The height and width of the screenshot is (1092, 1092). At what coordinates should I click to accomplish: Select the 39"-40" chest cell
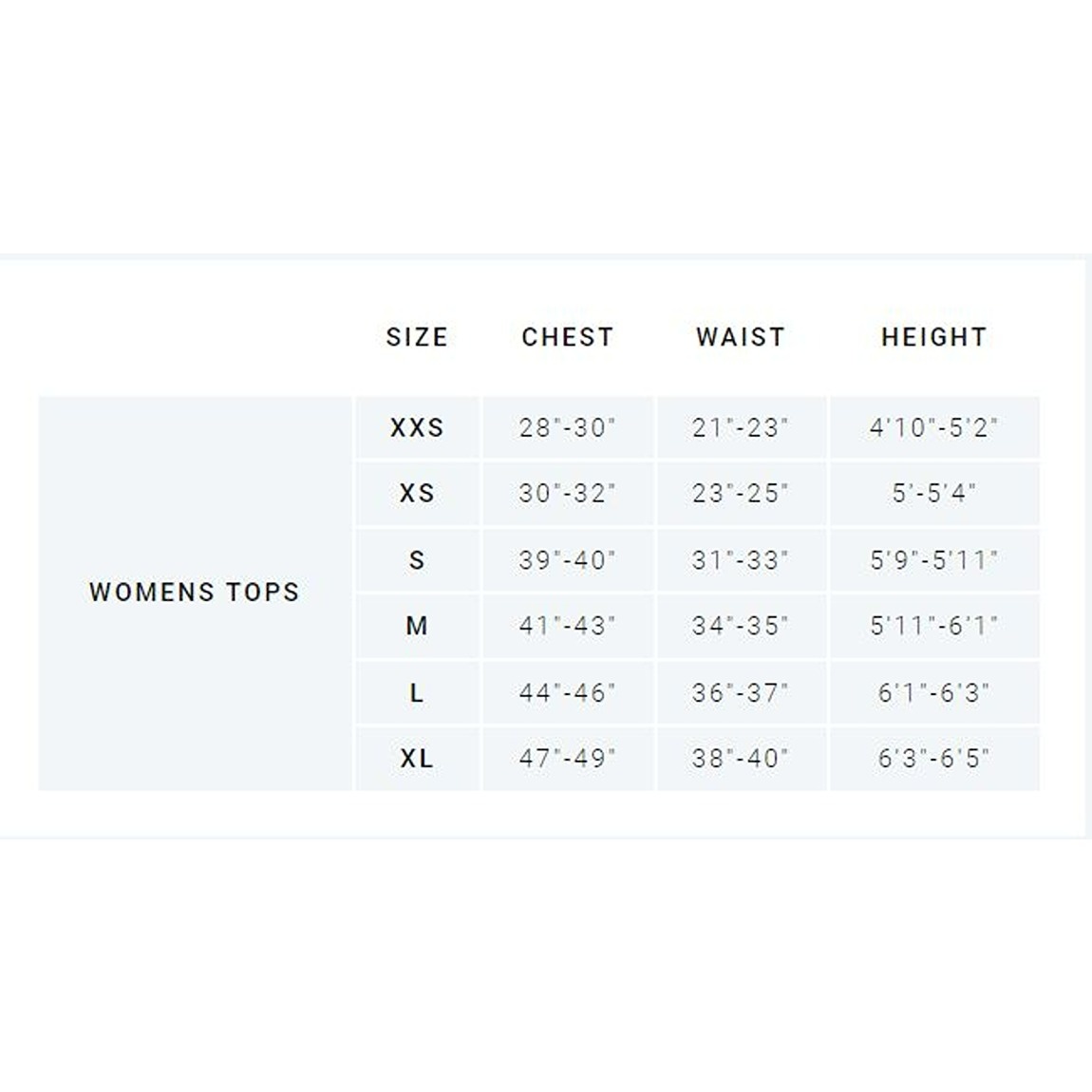(x=568, y=560)
